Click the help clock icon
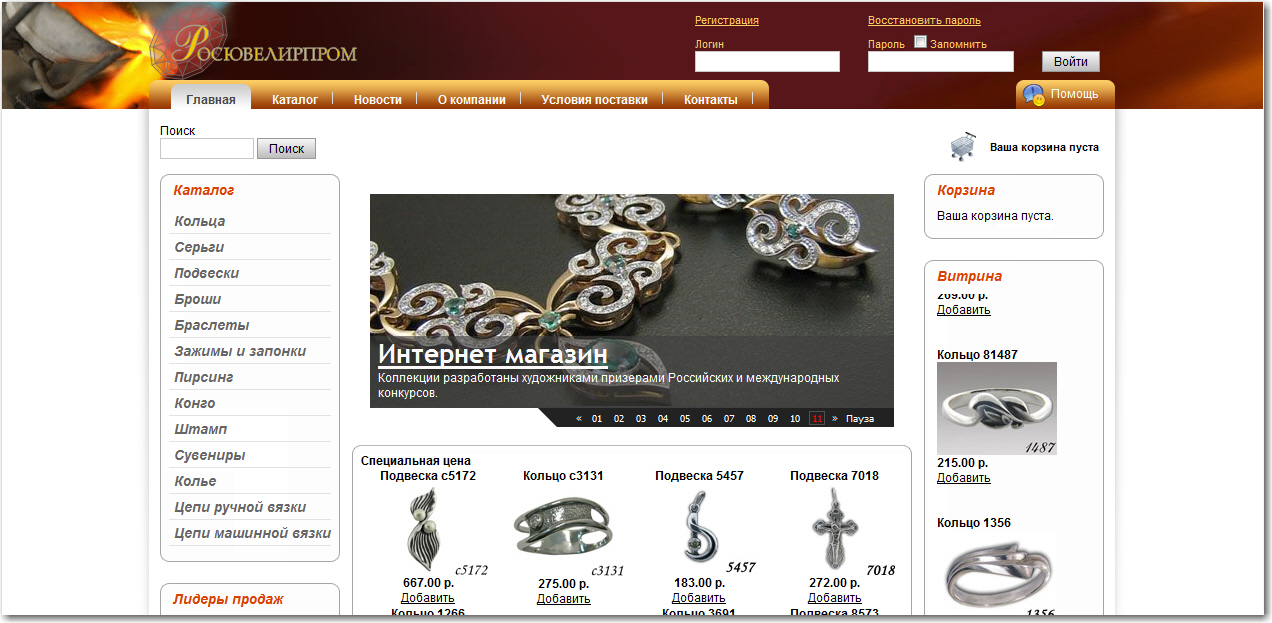 [x=1033, y=95]
